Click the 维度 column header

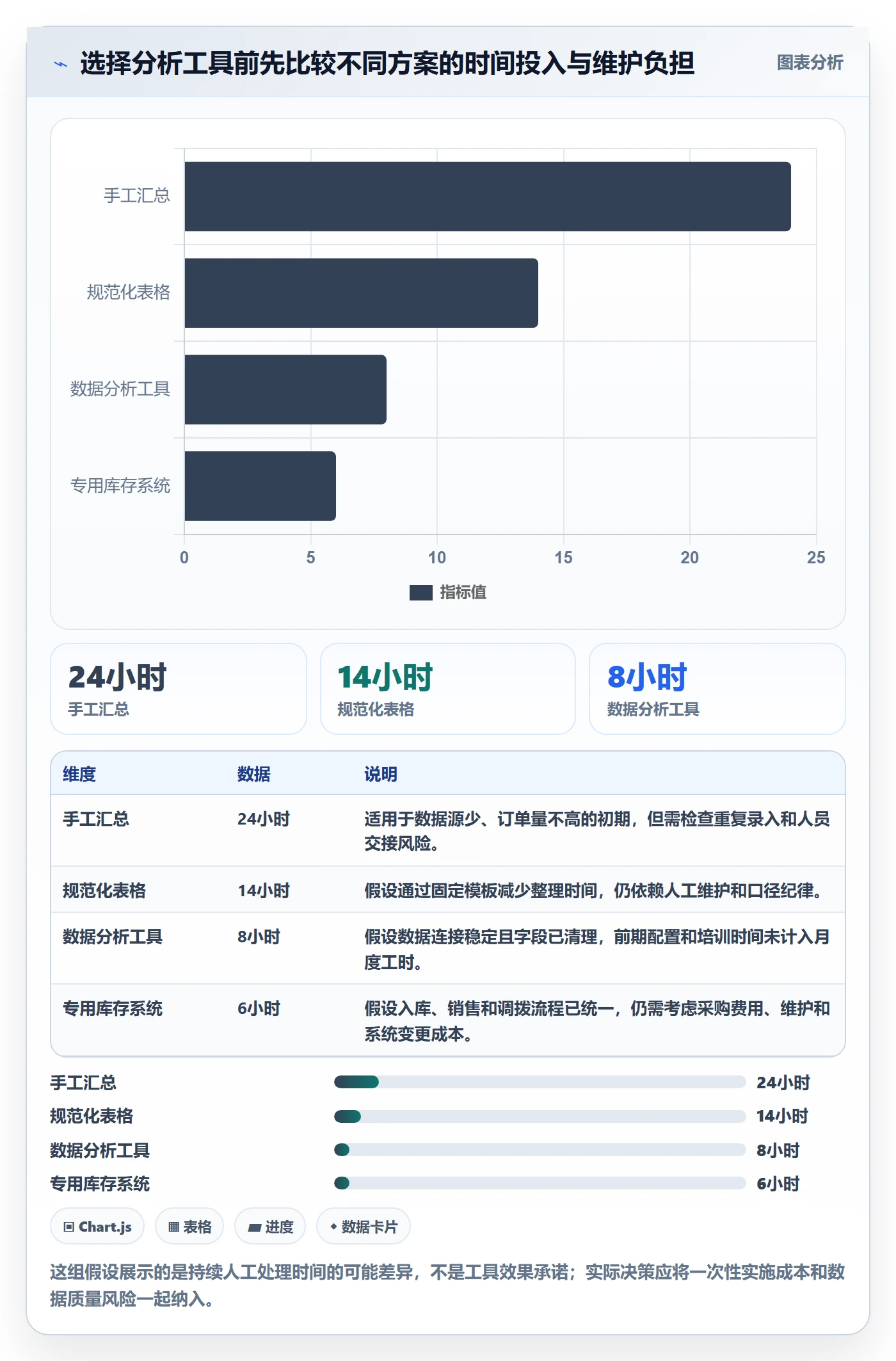pos(79,774)
